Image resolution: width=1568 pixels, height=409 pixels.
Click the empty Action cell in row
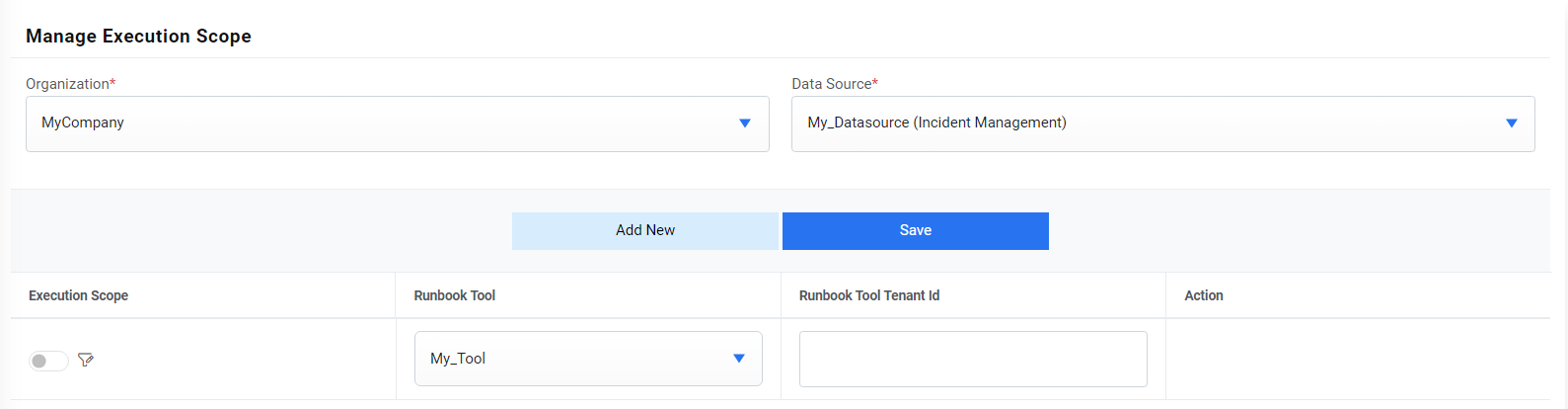pos(1357,359)
